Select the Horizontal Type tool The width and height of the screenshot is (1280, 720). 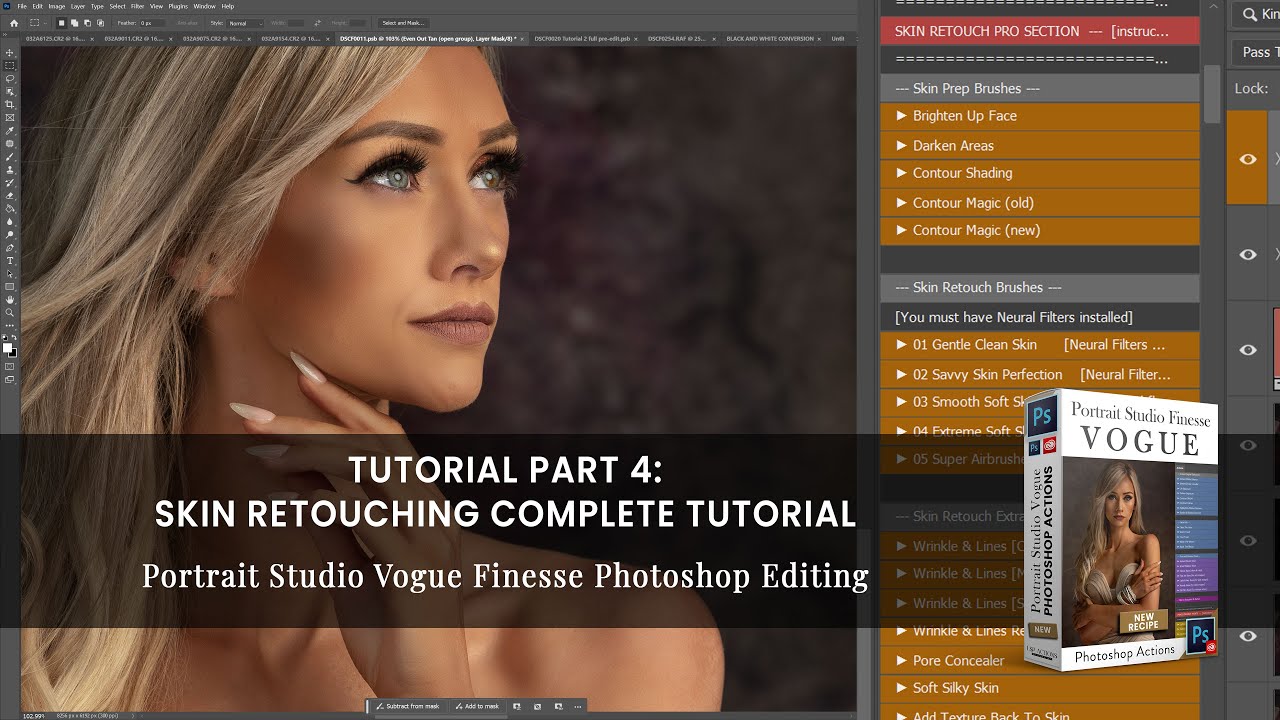[x=10, y=260]
